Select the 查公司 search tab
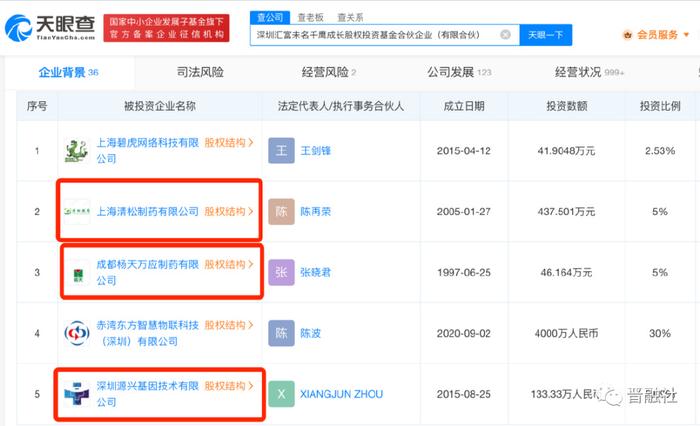Screen dimensions: 700x426 [270, 17]
